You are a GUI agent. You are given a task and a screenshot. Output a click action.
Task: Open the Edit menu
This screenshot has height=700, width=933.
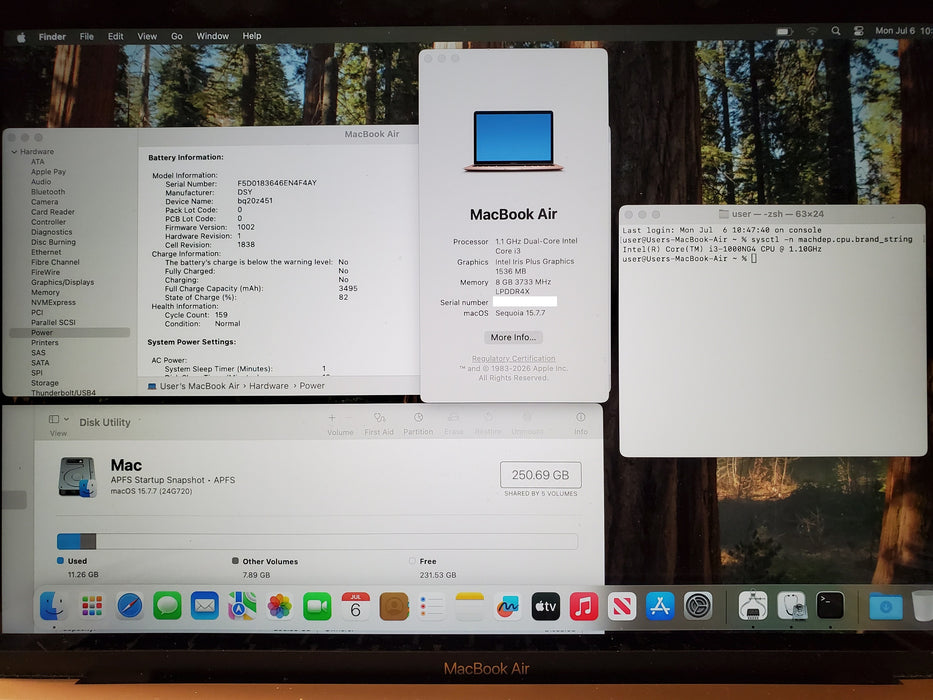tap(115, 36)
